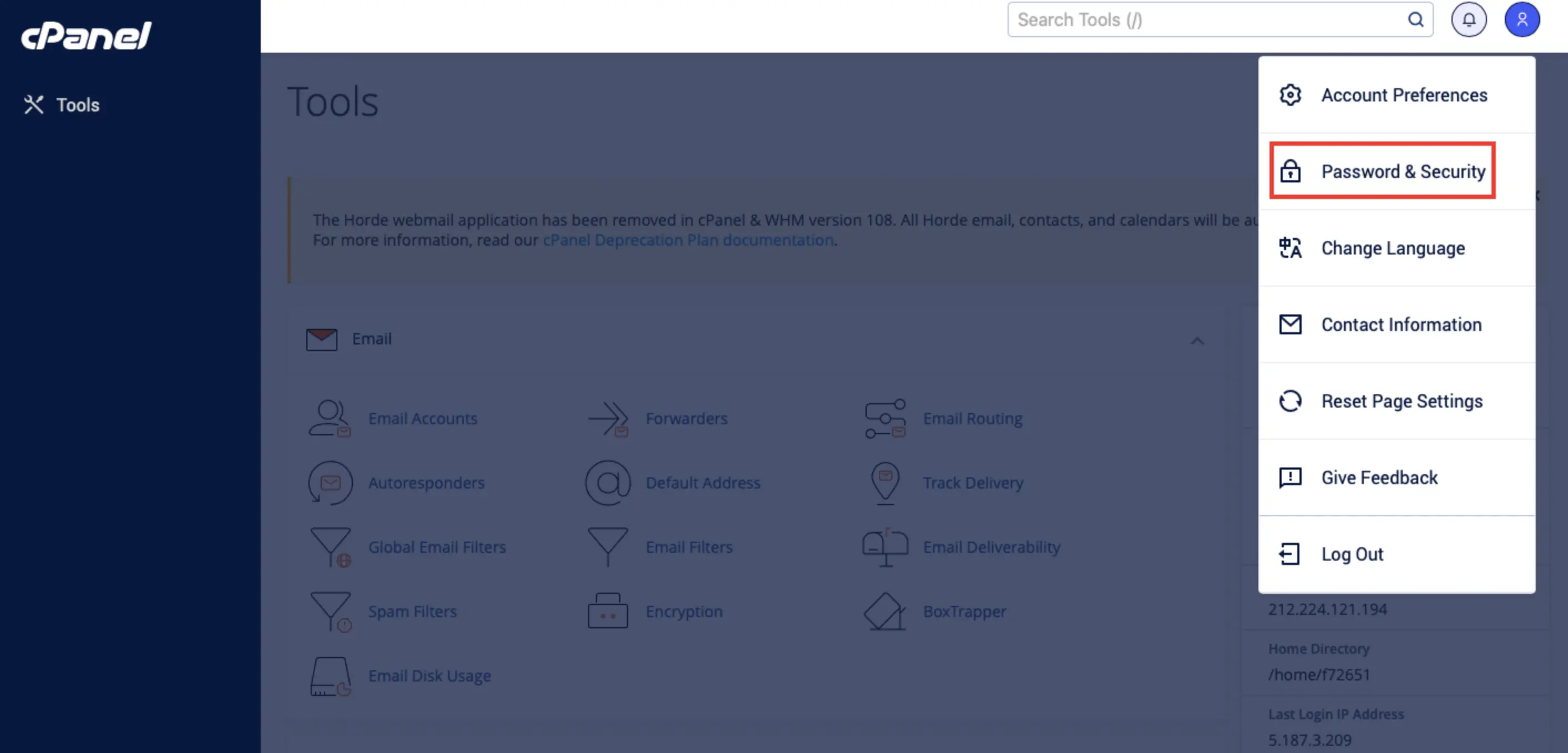The height and width of the screenshot is (753, 1568).
Task: Click the BoxTrapper icon
Action: [x=884, y=611]
